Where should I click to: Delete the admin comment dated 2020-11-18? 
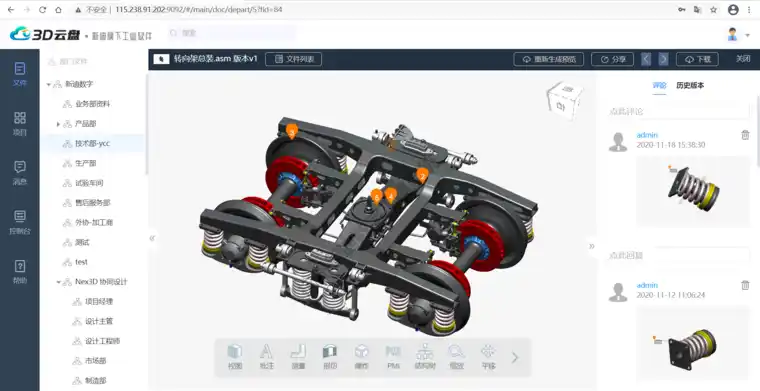(x=745, y=135)
